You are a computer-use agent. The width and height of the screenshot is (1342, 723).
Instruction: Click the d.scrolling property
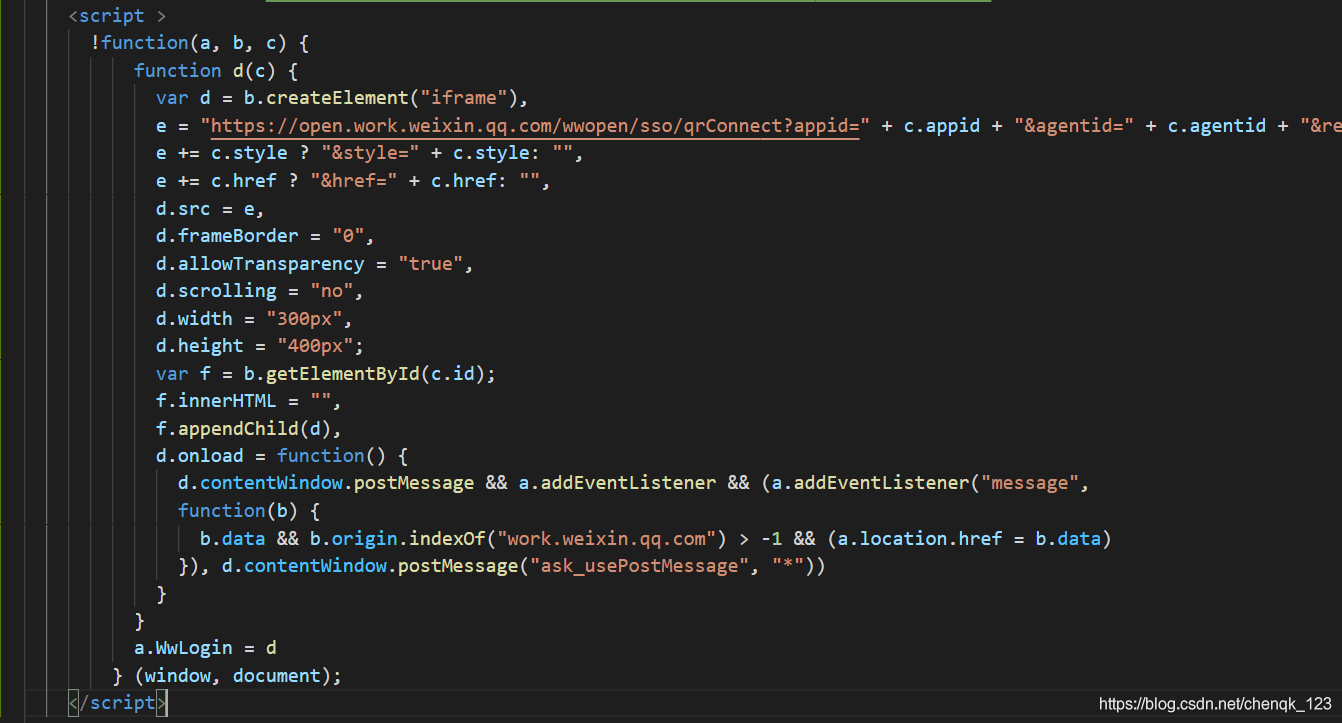click(x=216, y=291)
